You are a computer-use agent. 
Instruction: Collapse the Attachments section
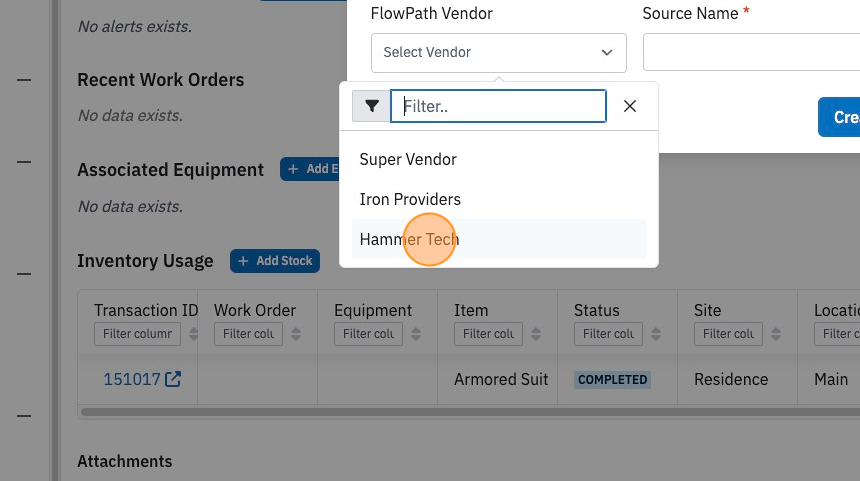(24, 416)
